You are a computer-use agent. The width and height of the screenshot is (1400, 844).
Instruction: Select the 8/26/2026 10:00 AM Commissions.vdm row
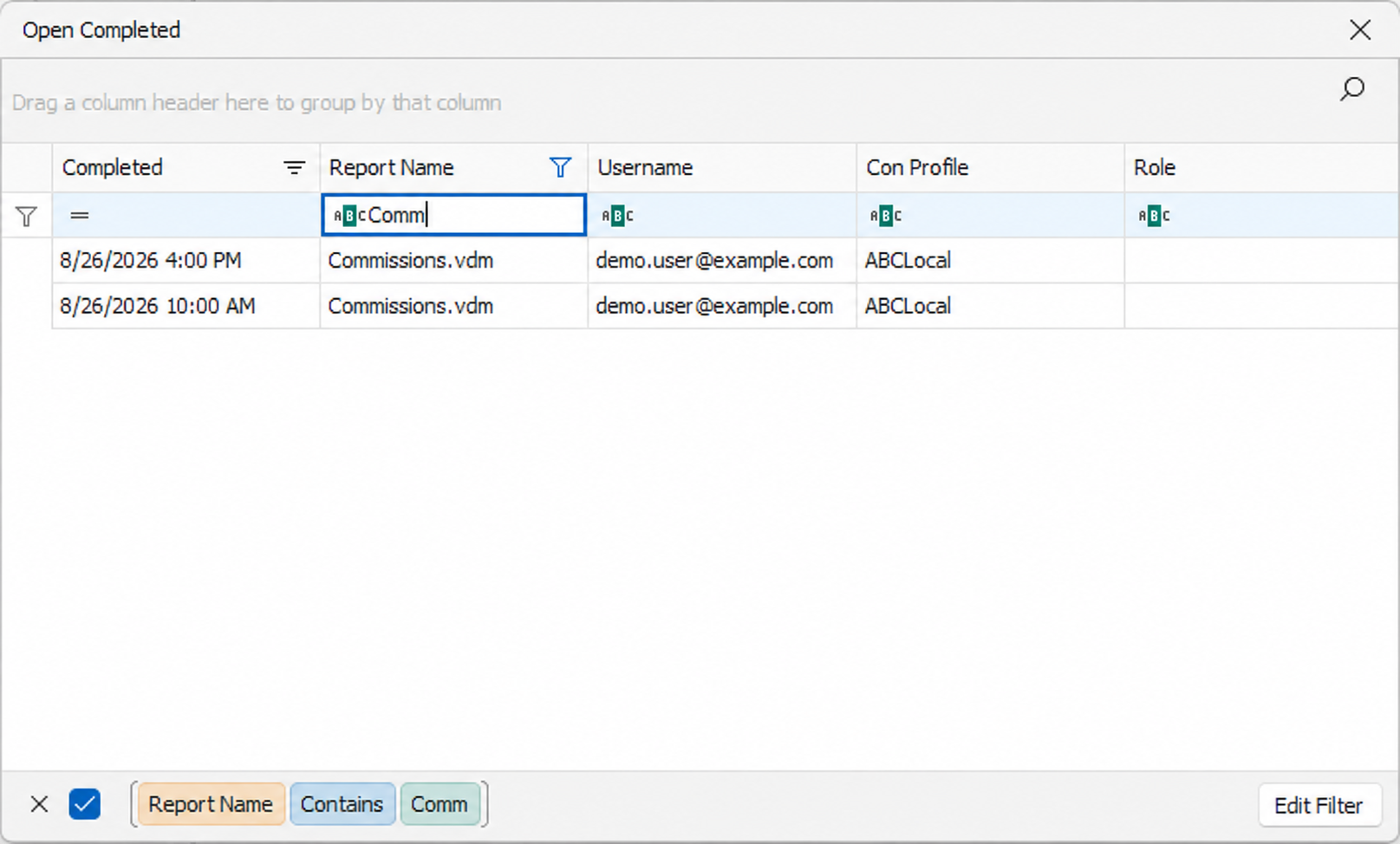[x=725, y=306]
